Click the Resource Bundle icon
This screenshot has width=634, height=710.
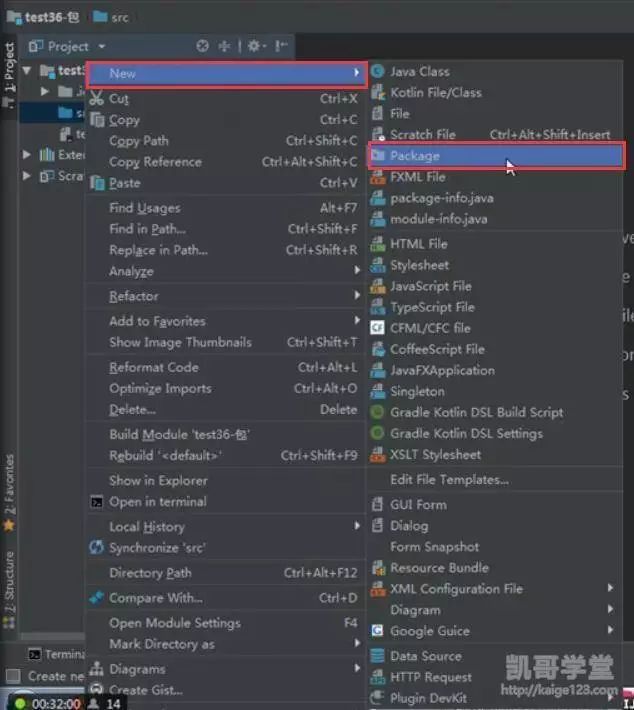[378, 567]
